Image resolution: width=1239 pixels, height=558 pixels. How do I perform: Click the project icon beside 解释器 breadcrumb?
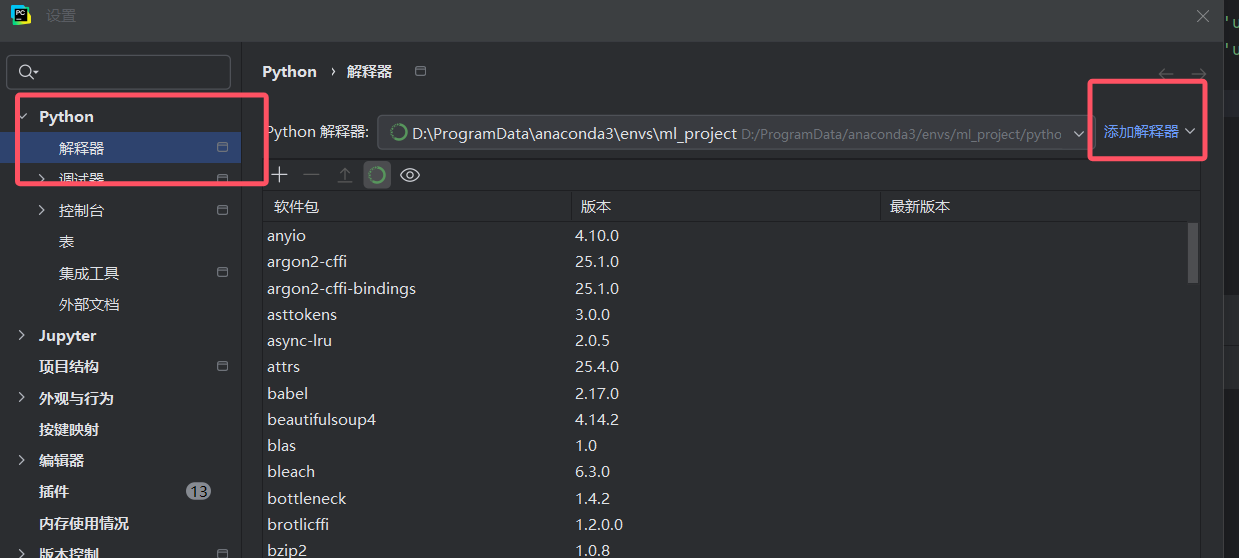[x=420, y=71]
